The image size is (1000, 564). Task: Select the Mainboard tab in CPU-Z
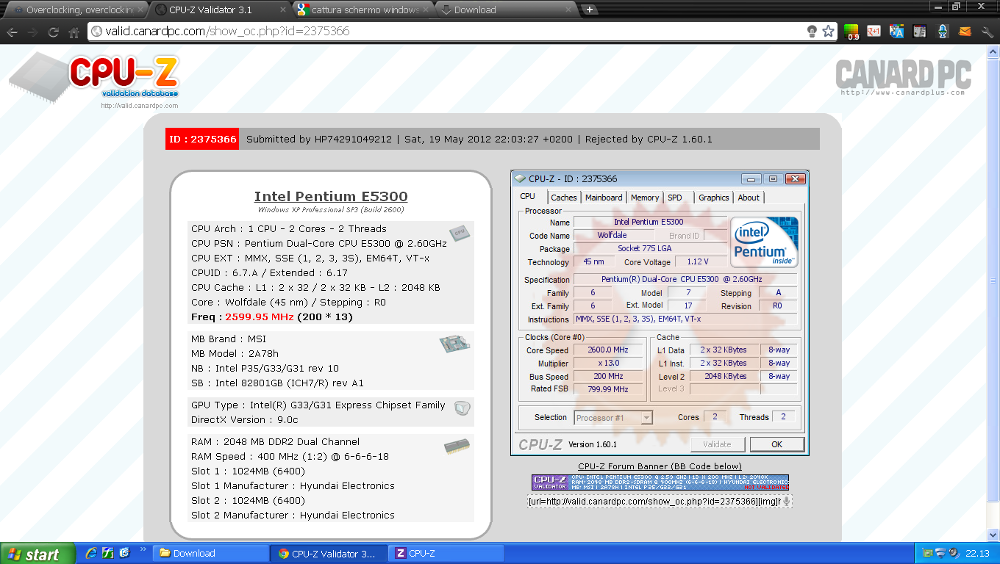pos(603,198)
